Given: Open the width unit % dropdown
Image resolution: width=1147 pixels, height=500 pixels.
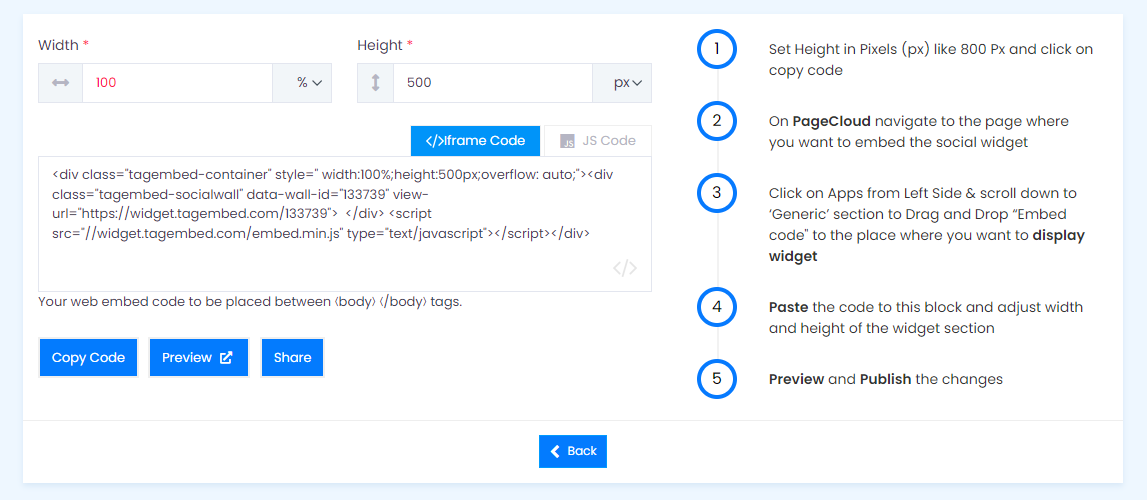Looking at the screenshot, I should [302, 83].
